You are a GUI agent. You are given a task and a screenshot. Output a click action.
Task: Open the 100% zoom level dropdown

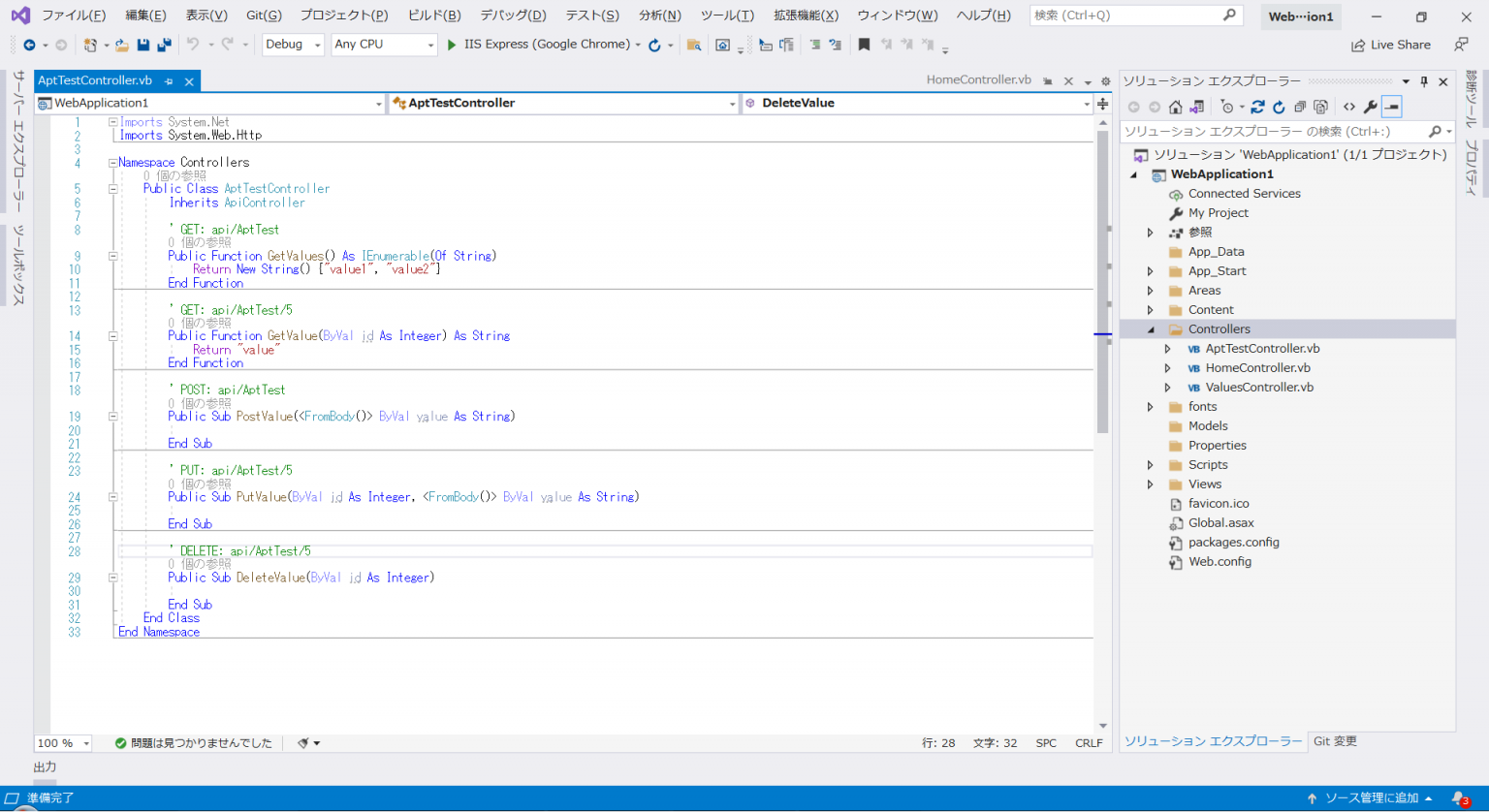click(62, 742)
